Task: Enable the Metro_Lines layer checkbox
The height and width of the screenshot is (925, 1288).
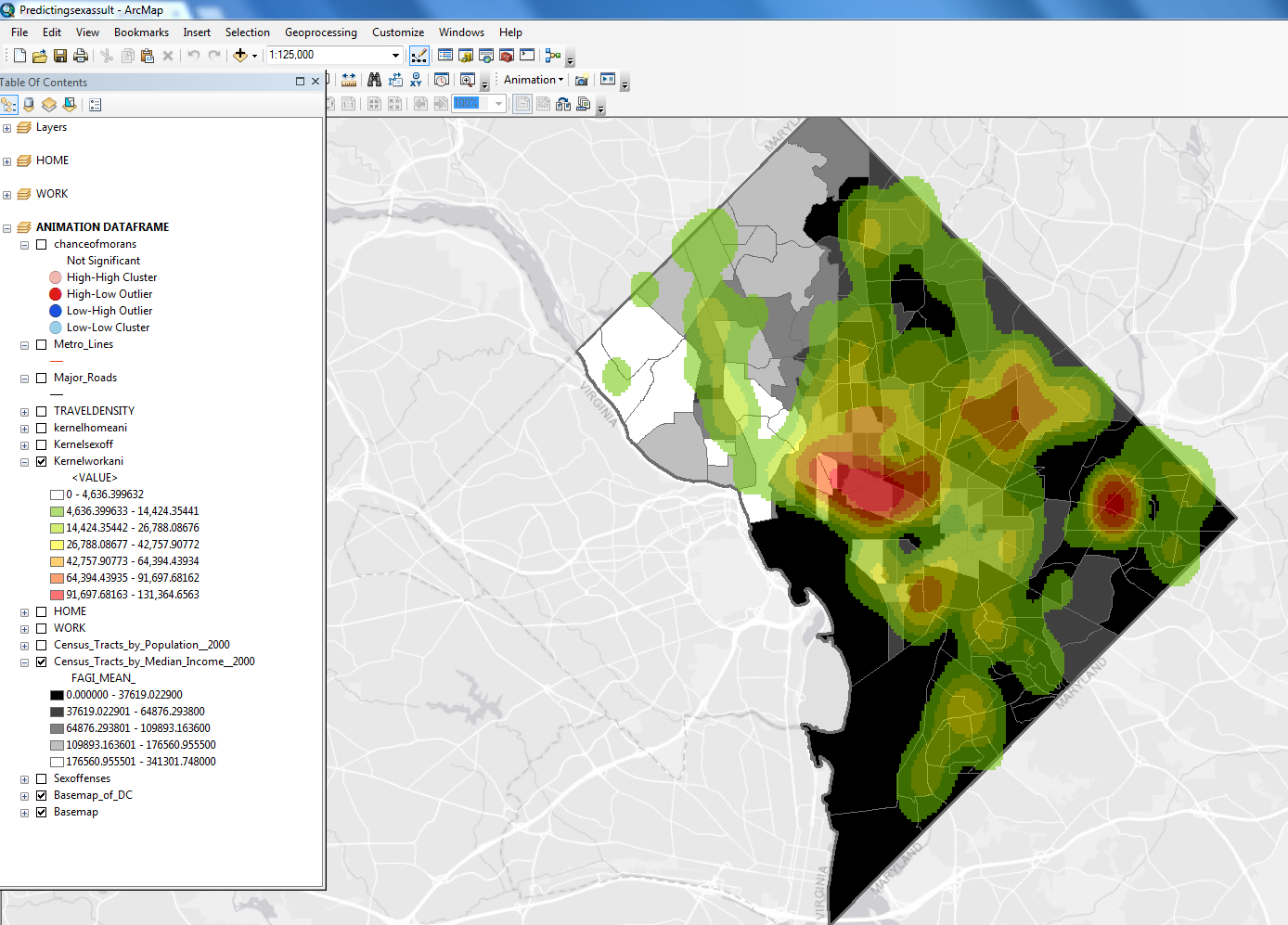Action: coord(41,344)
